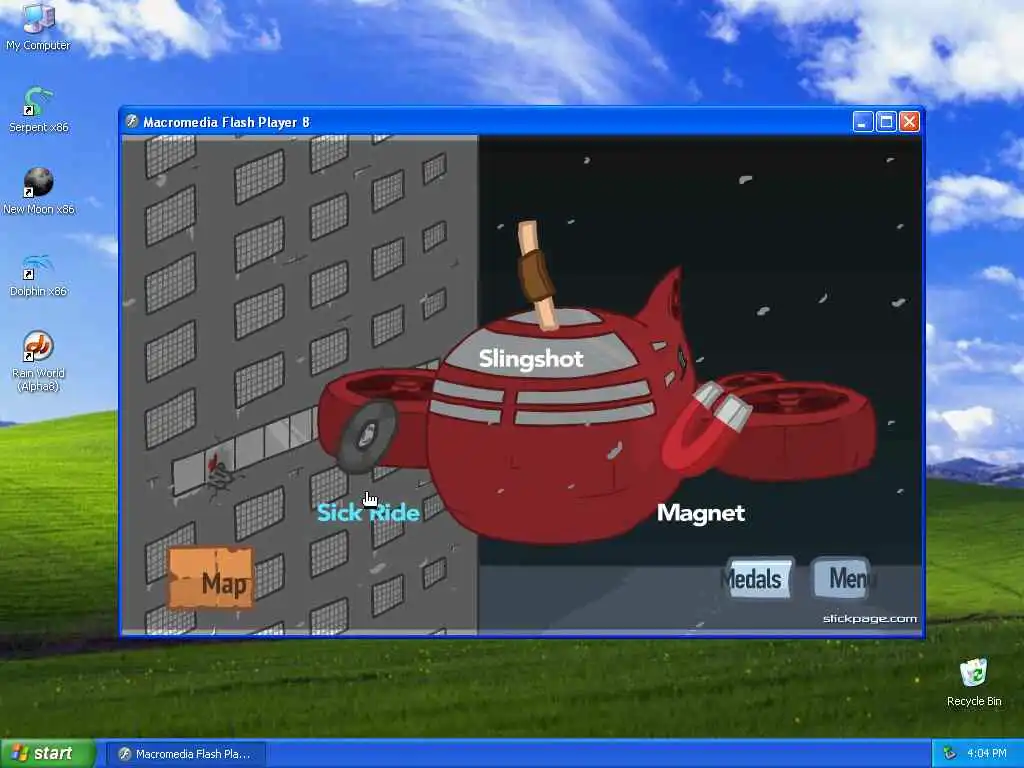Open the orange Map button
1024x768 pixels.
click(x=211, y=579)
